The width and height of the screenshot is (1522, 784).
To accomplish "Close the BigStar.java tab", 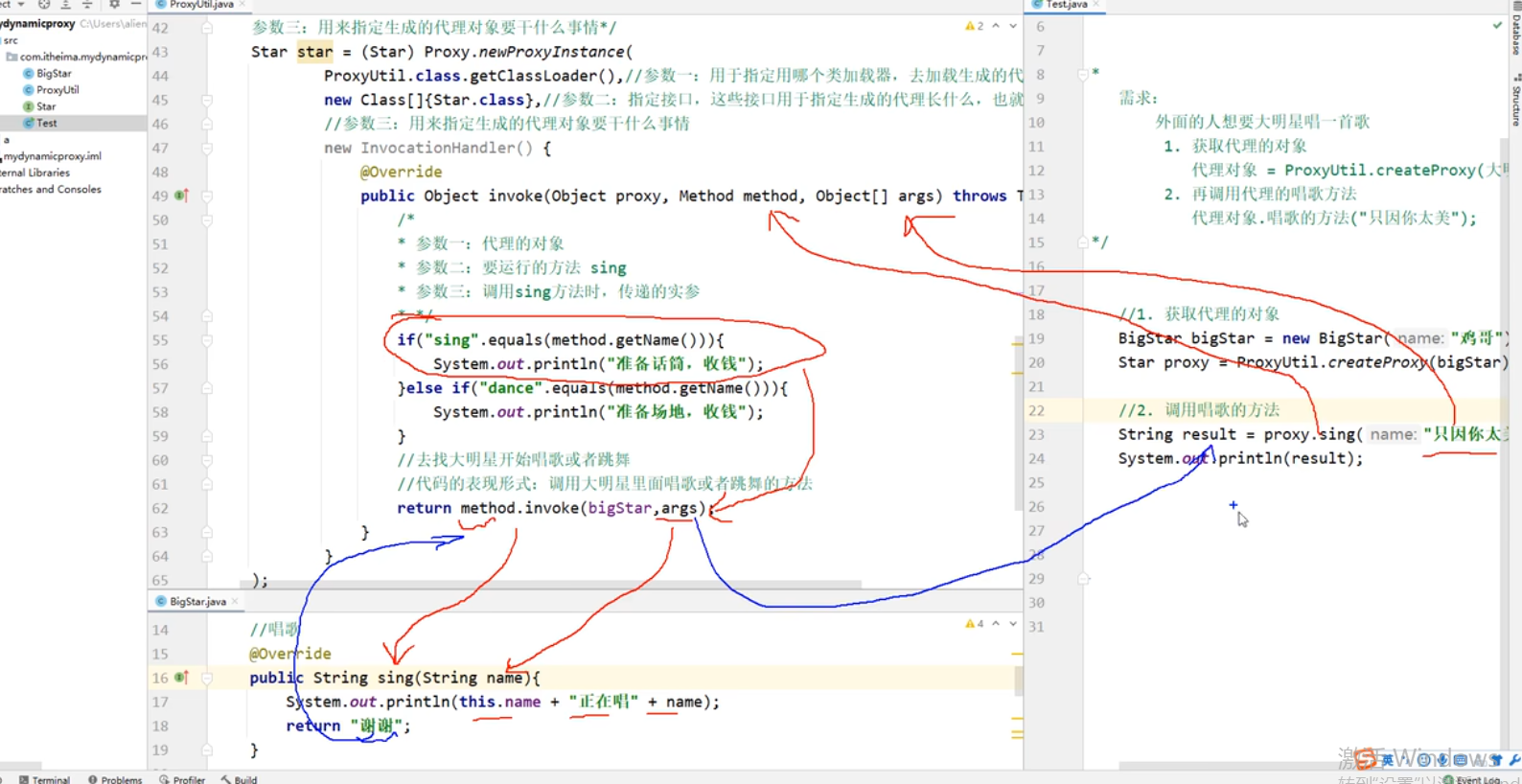I will [235, 602].
